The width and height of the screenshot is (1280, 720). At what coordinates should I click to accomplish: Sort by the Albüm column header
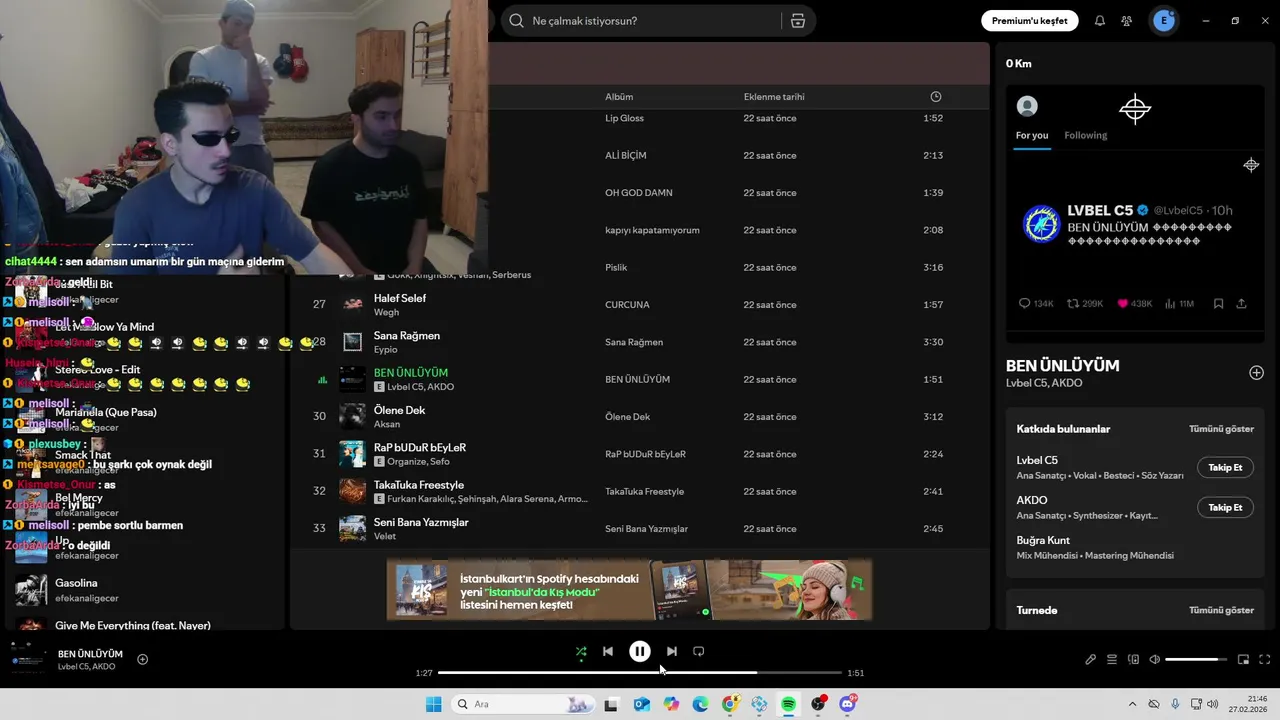pos(619,97)
